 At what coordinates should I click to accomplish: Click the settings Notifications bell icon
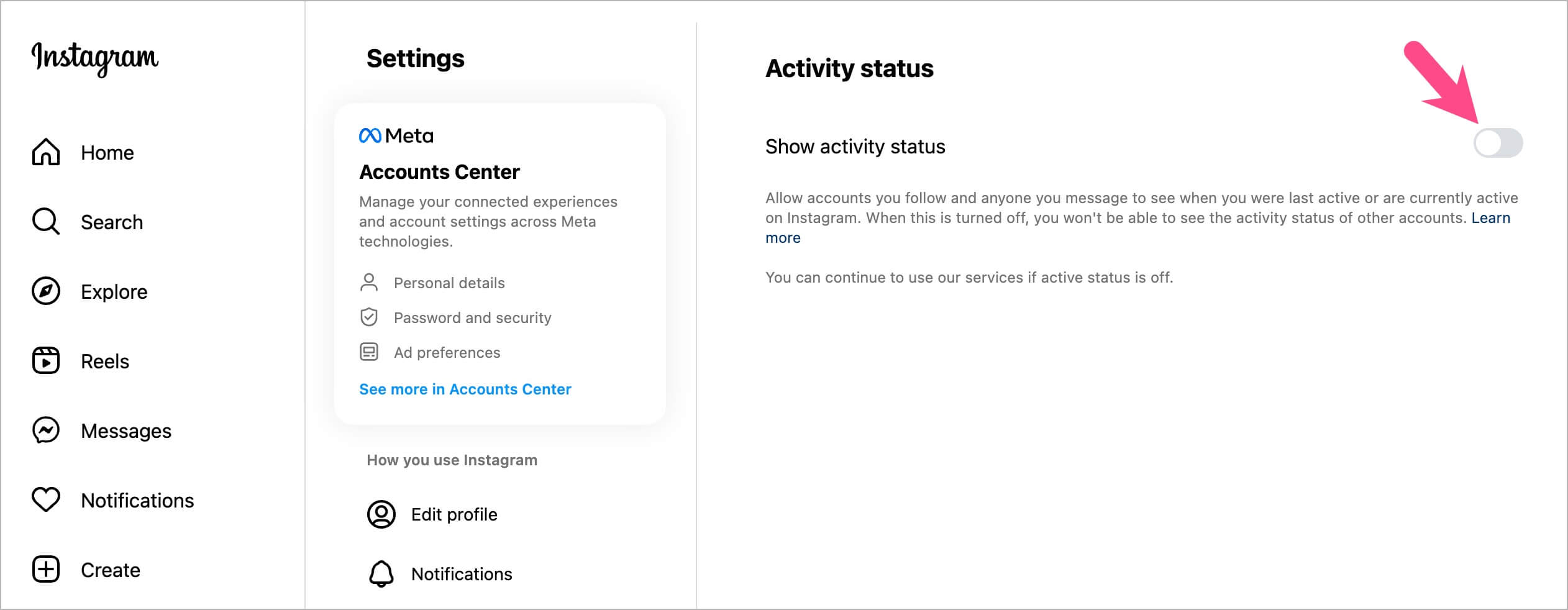(x=381, y=574)
